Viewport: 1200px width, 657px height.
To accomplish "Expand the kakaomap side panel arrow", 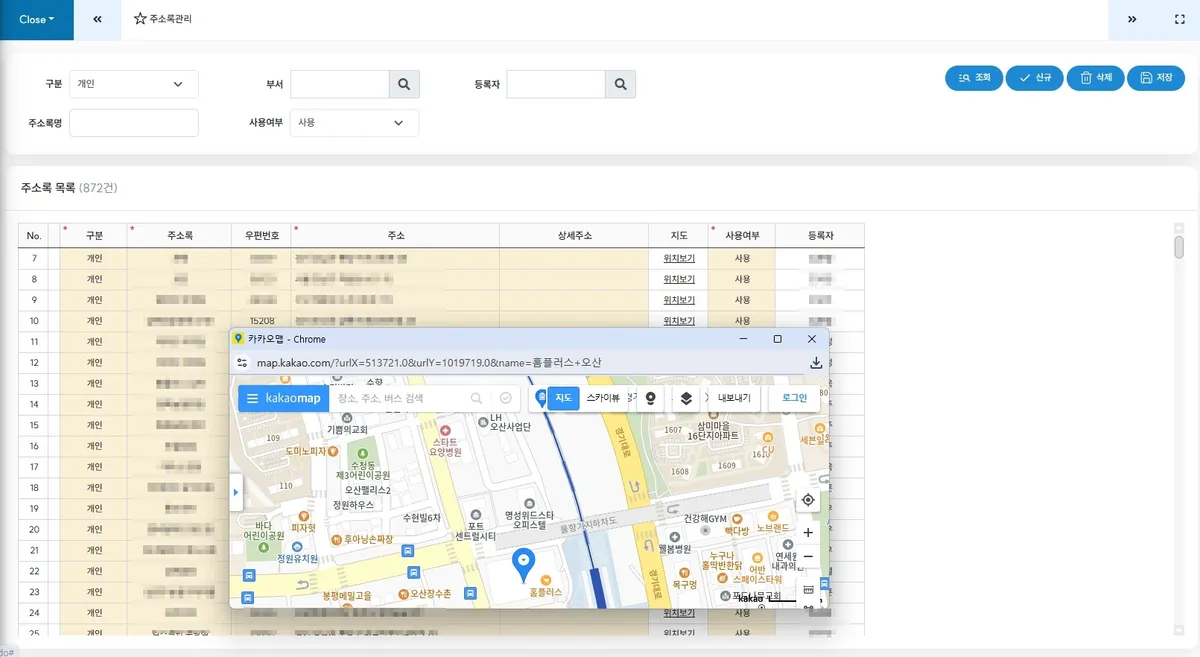I will (x=235, y=492).
